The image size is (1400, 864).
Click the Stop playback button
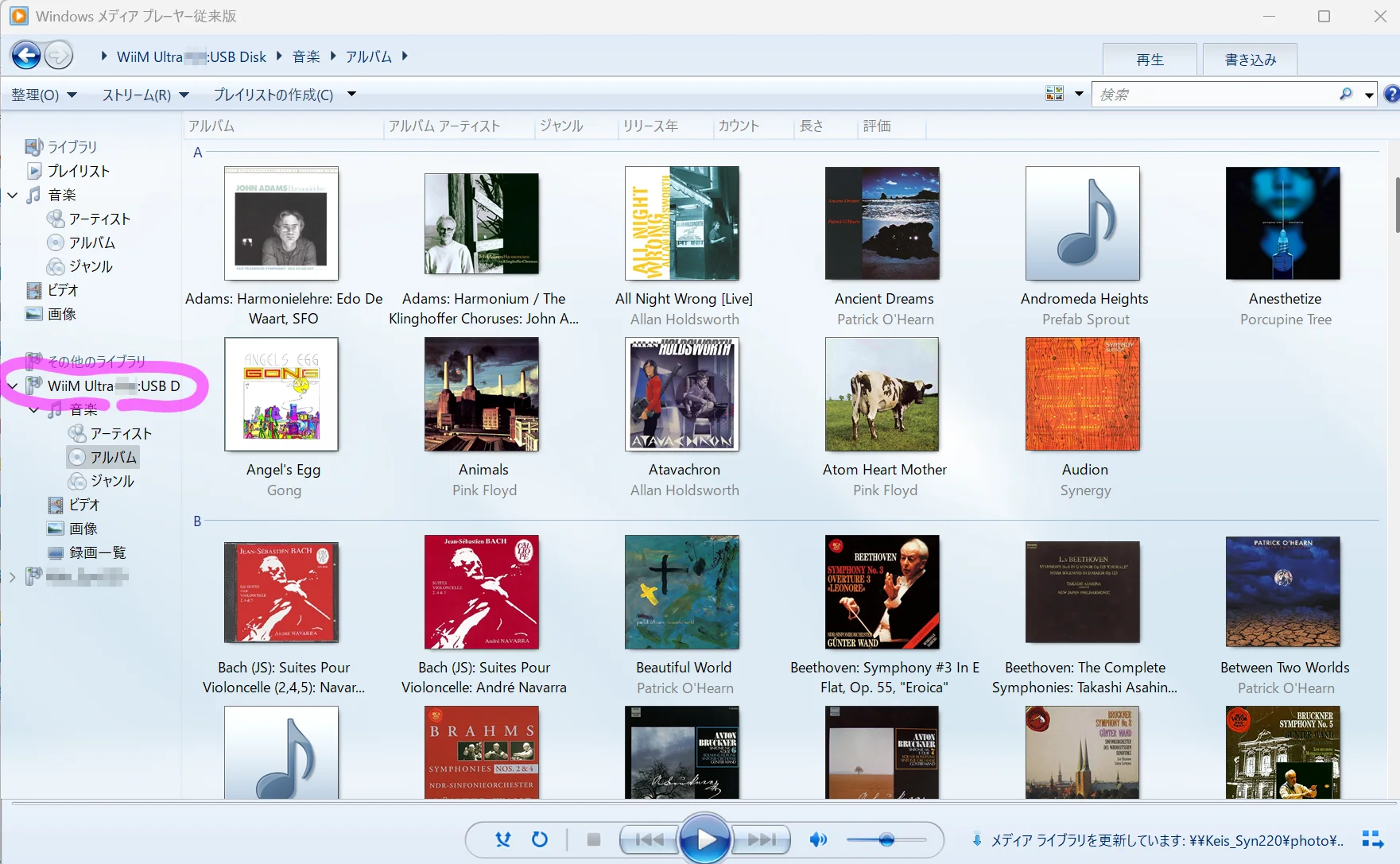(x=593, y=839)
